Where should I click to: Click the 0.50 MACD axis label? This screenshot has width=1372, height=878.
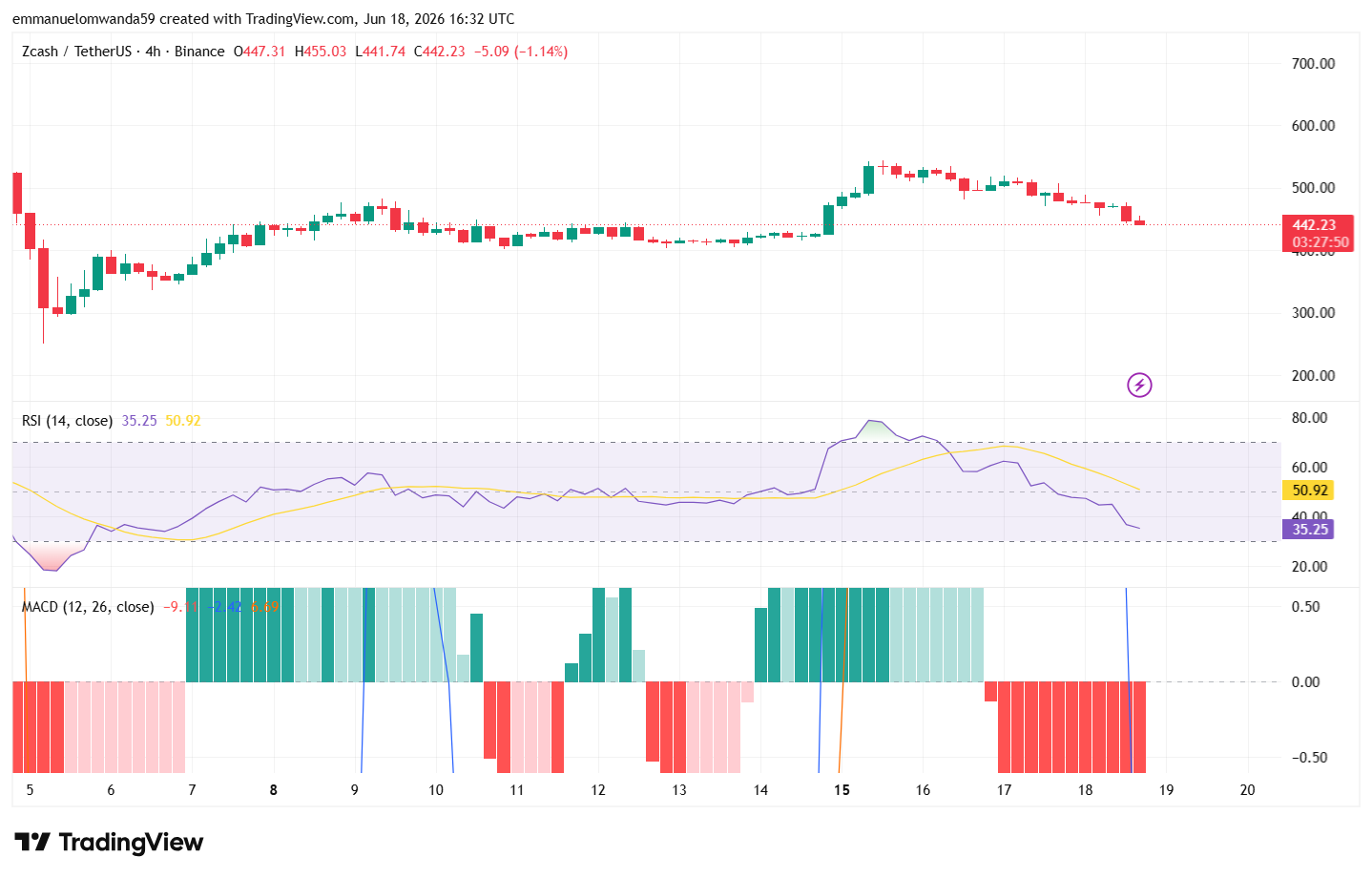pos(1305,607)
